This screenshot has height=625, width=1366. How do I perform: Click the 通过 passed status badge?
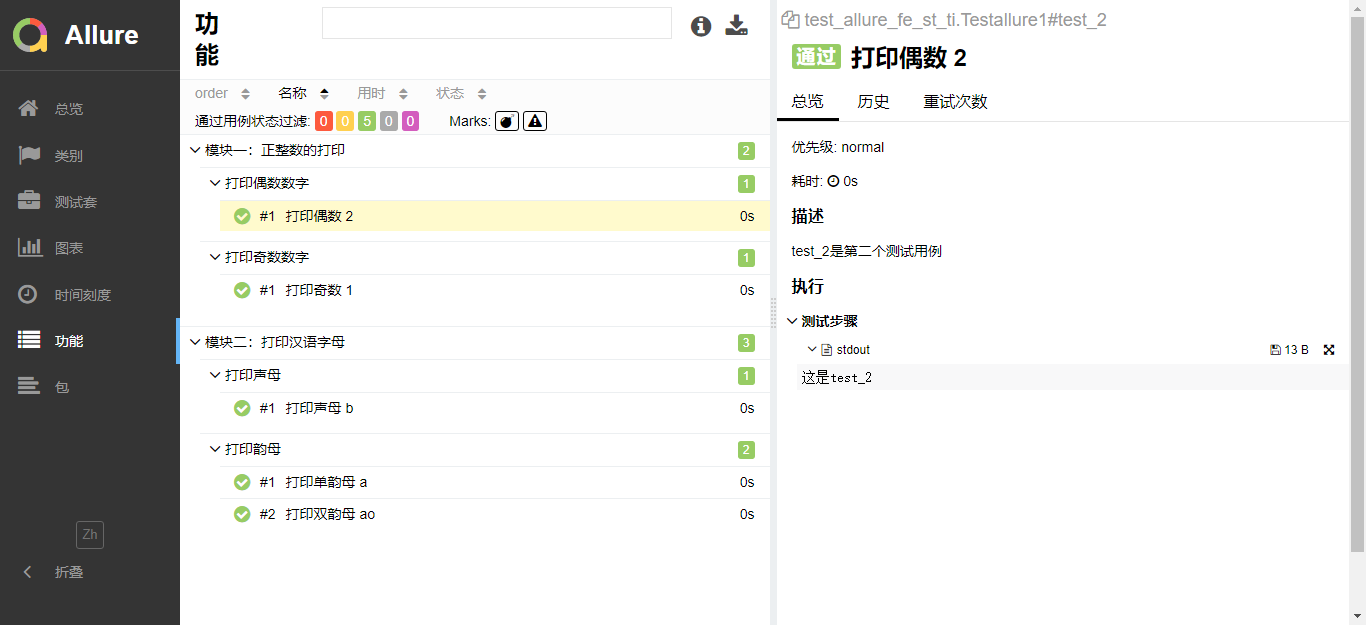tap(816, 57)
